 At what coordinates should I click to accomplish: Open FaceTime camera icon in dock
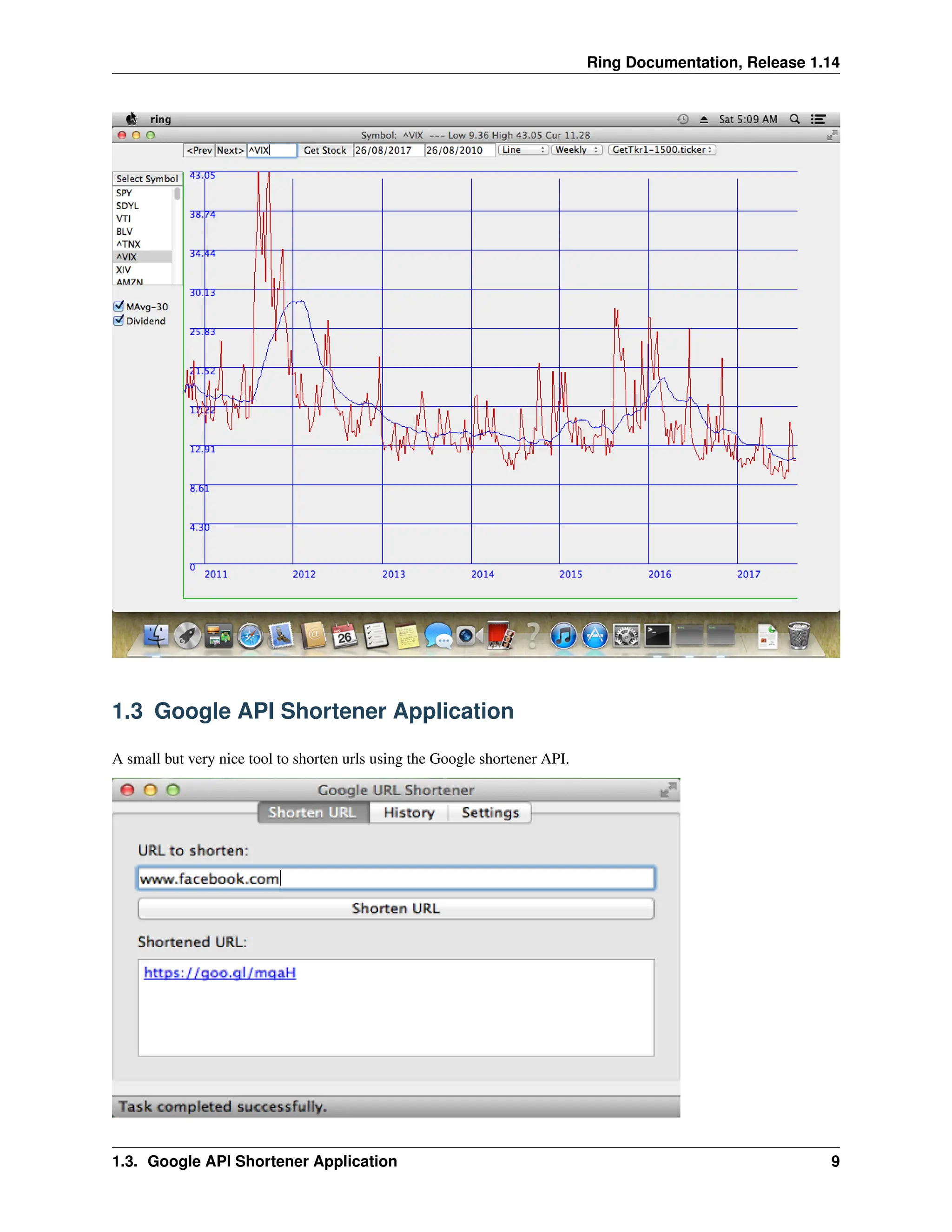click(469, 636)
